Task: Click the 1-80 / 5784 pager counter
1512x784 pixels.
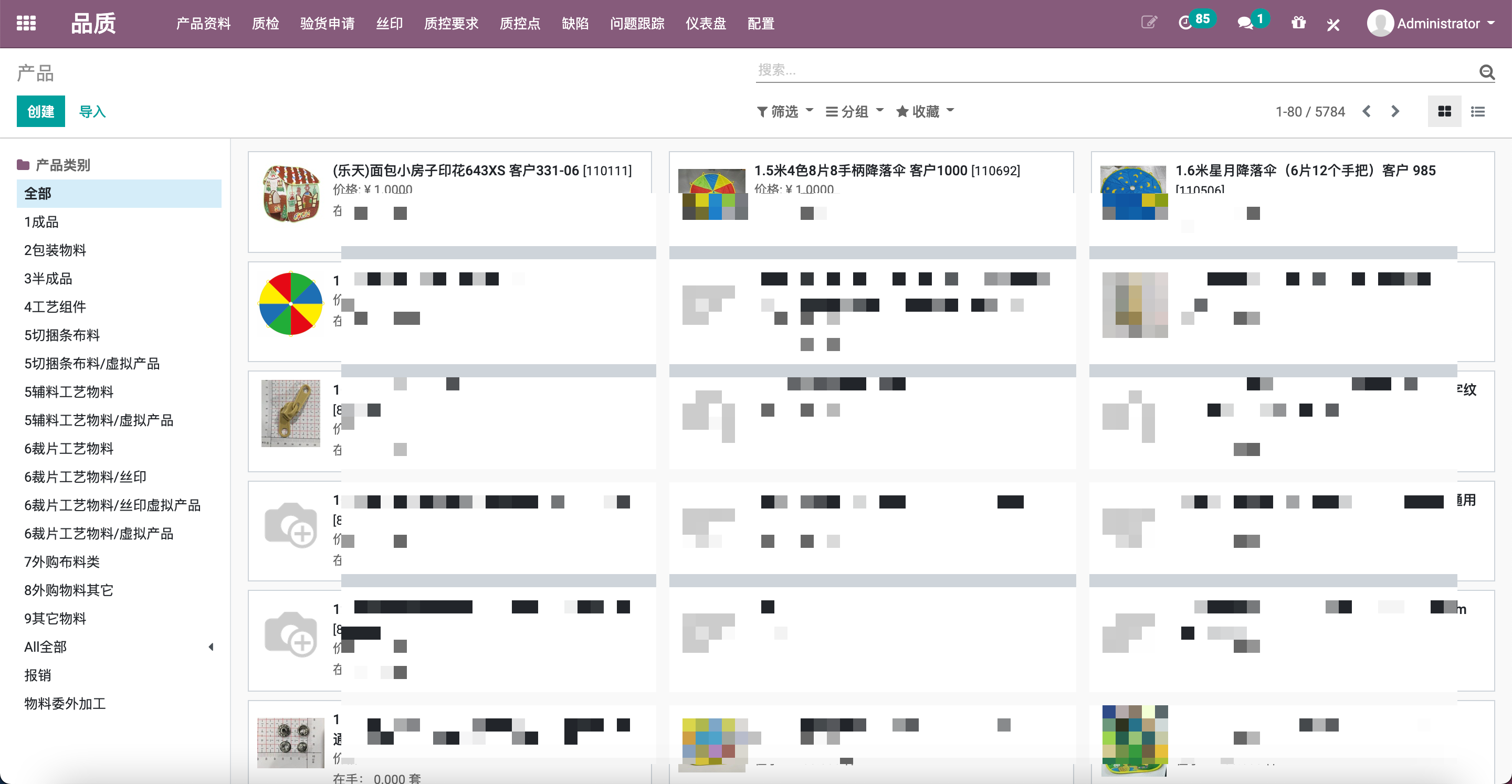Action: (1310, 111)
